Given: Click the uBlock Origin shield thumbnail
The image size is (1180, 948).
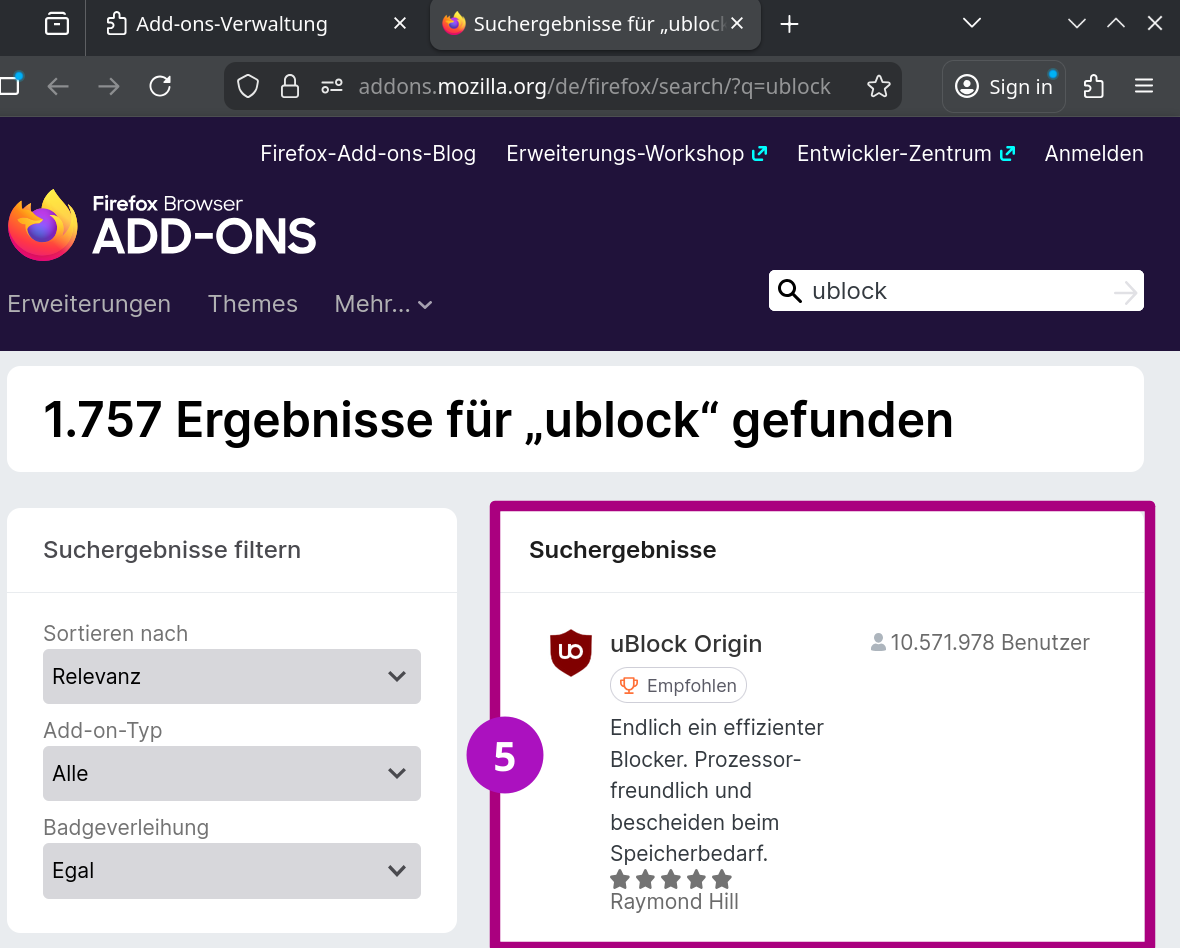Looking at the screenshot, I should [x=570, y=652].
